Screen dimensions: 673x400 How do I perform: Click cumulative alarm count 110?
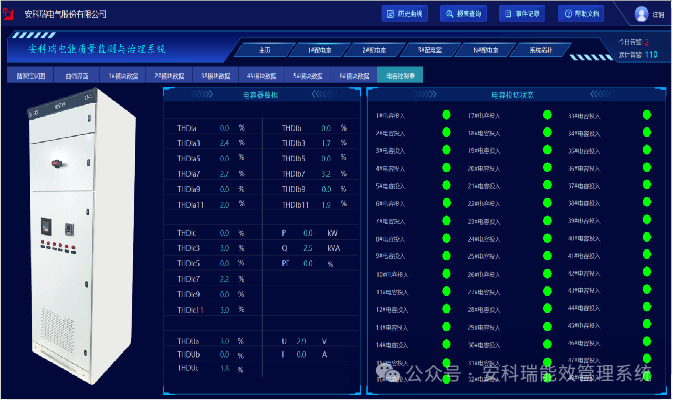coord(651,55)
